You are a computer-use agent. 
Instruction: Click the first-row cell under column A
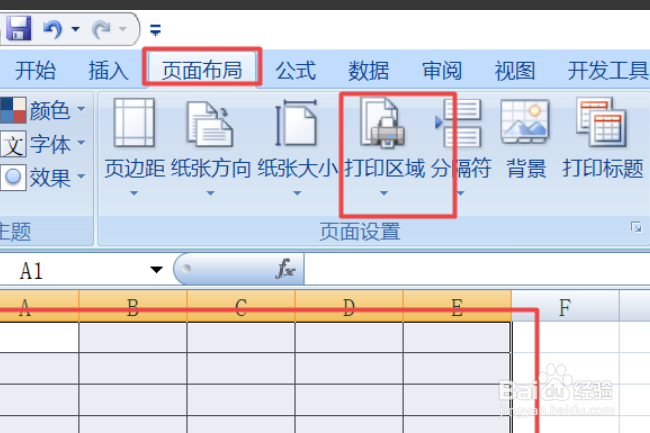coord(39,338)
